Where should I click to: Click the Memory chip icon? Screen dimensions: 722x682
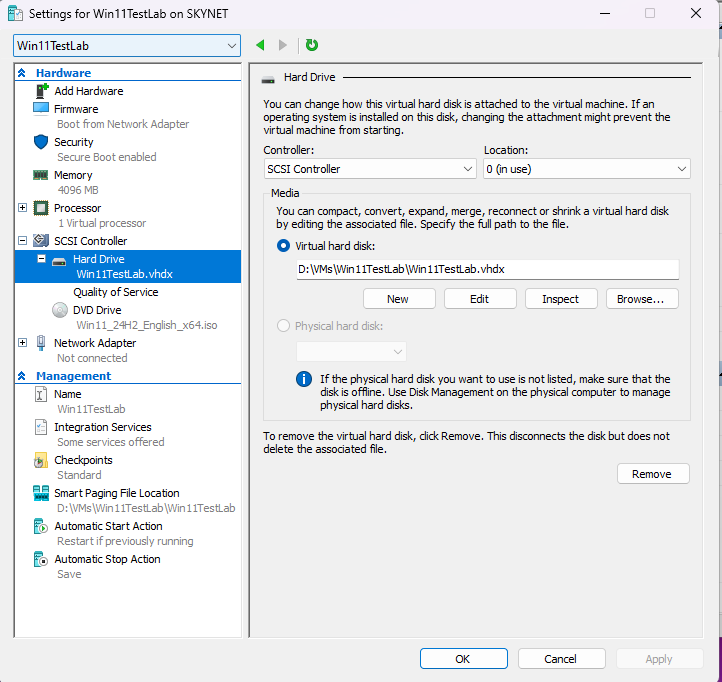(41, 175)
